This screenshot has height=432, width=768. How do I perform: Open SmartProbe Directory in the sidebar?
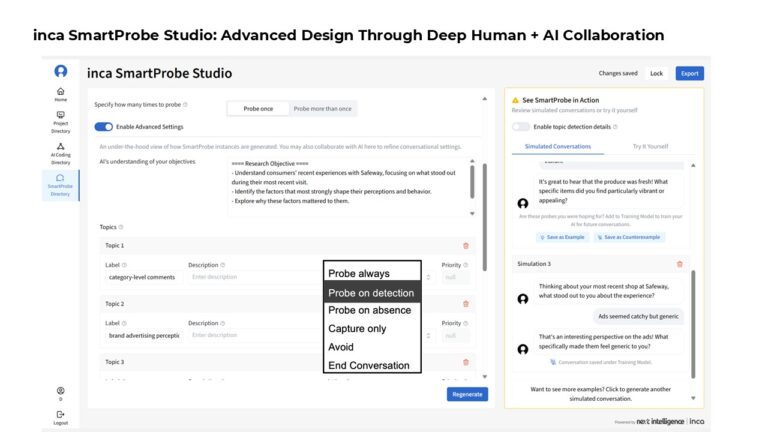[x=60, y=185]
